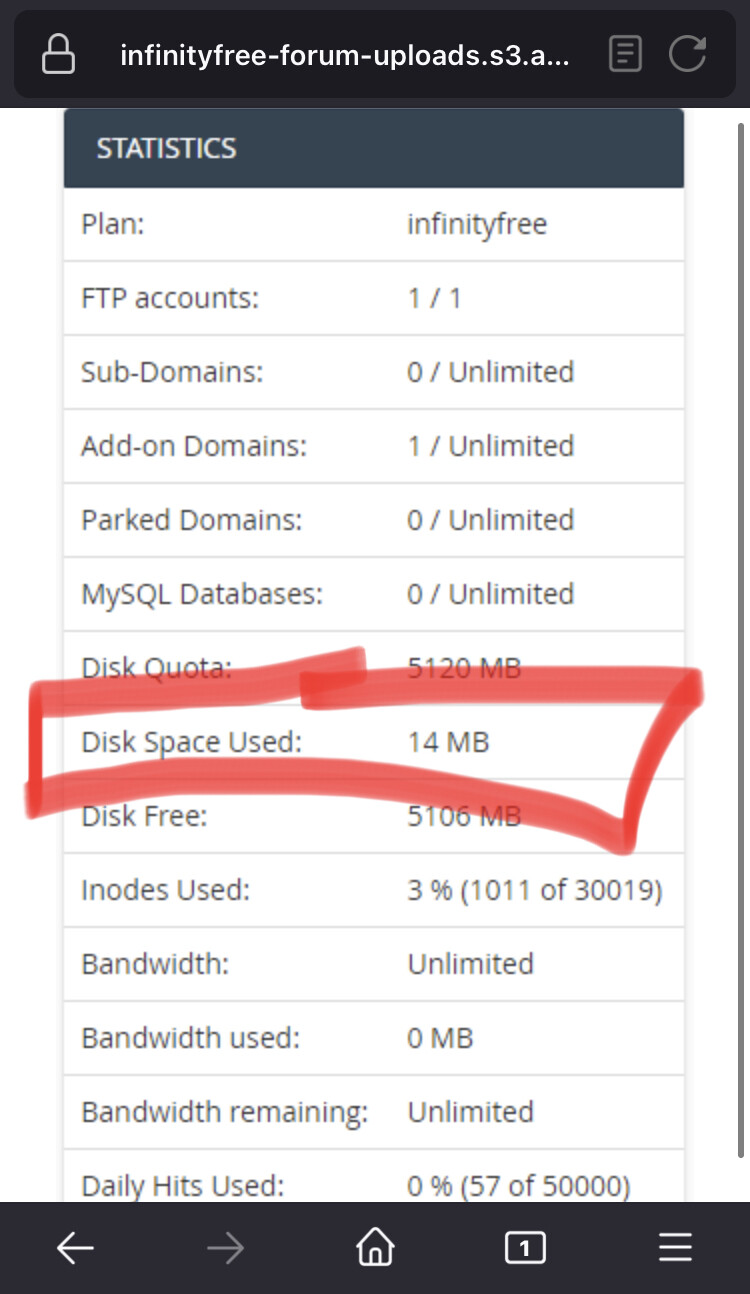The height and width of the screenshot is (1294, 750).
Task: Click the STATISTICS panel header
Action: coord(374,148)
